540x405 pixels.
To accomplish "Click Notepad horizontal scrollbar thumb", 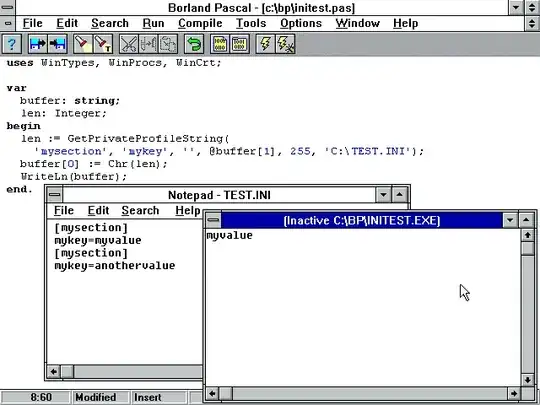I will [67, 372].
